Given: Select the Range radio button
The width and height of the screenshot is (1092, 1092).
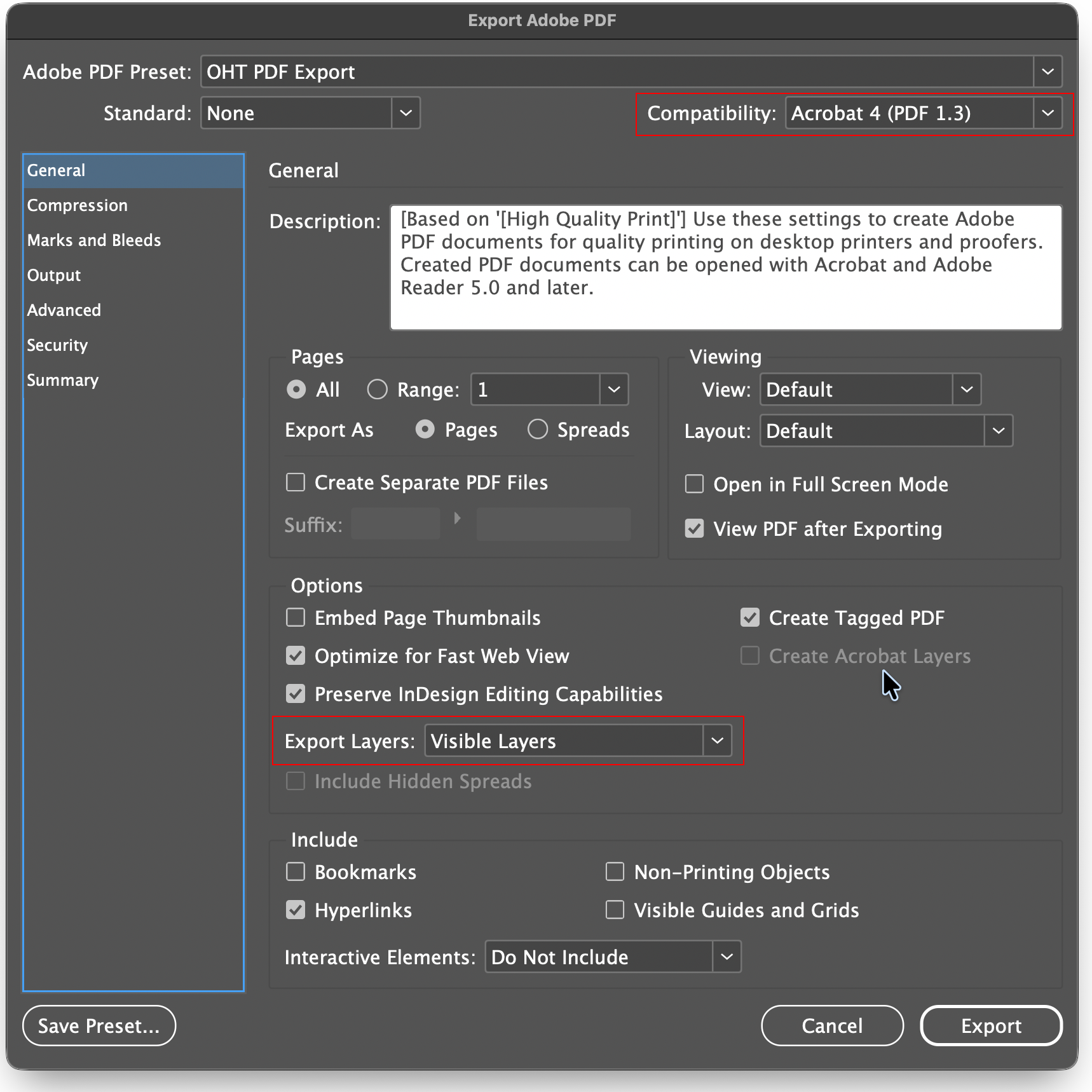Looking at the screenshot, I should pos(377,390).
